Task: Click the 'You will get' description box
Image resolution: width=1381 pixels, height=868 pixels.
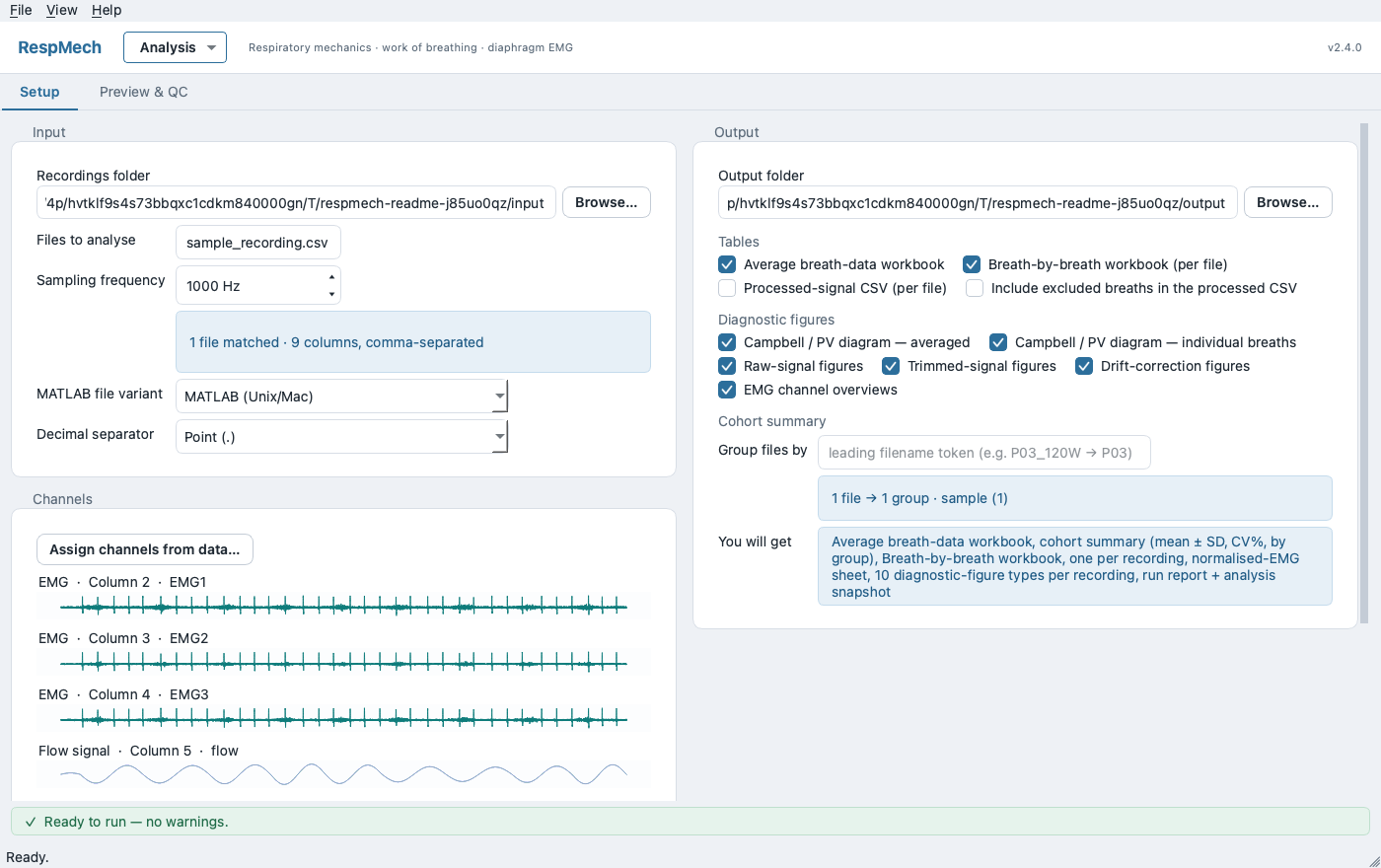Action: (x=1074, y=566)
